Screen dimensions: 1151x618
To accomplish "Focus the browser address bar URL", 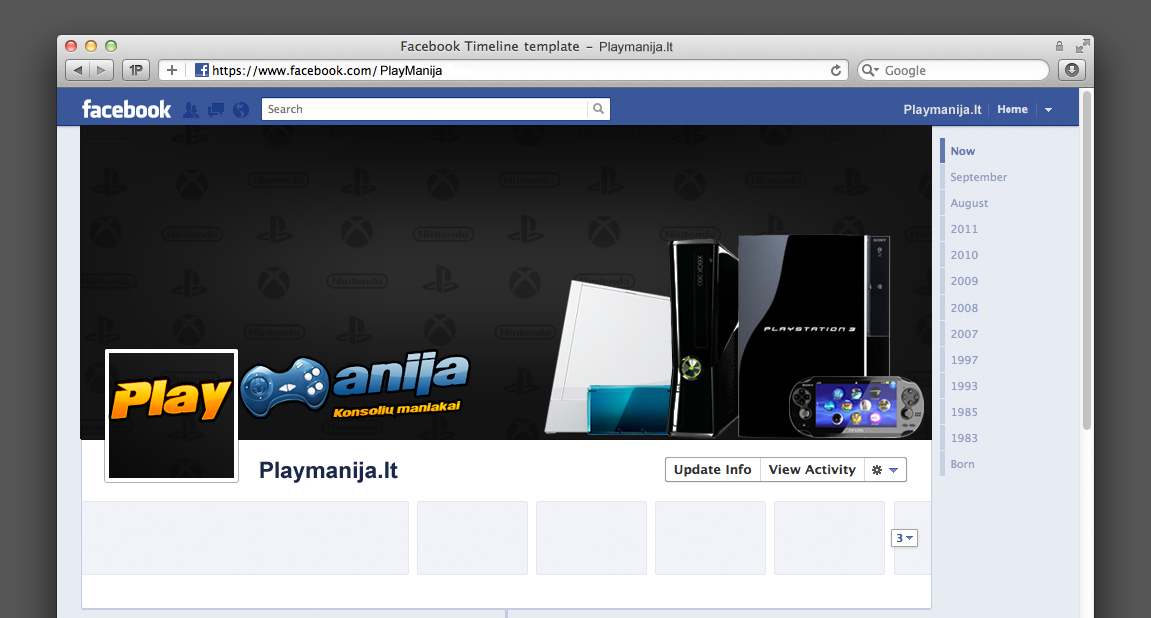I will [x=506, y=70].
